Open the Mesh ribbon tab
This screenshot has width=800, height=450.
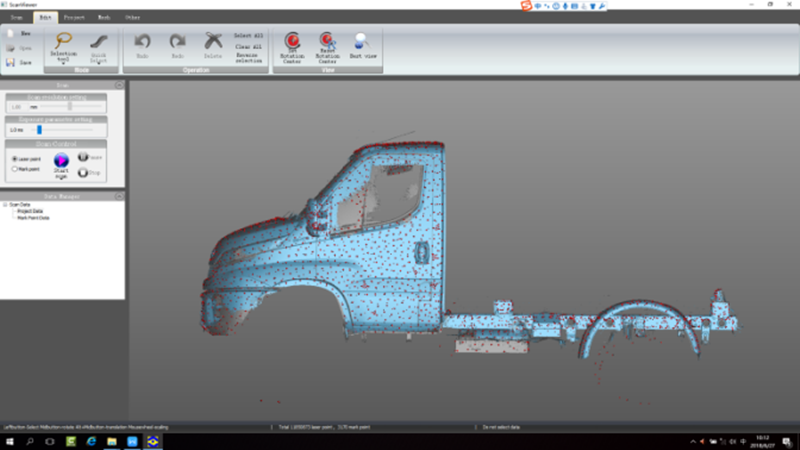[104, 18]
